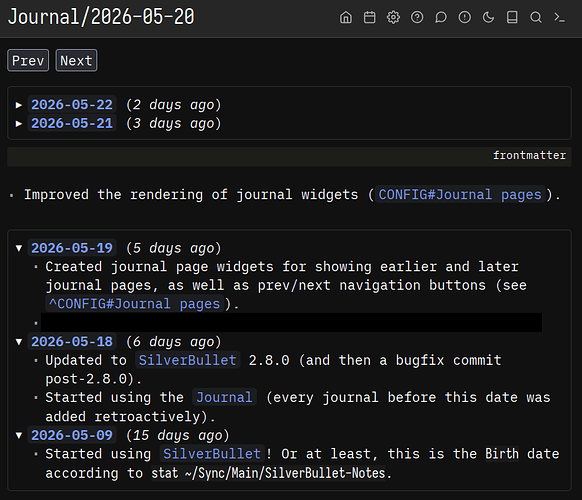Open the search magnifier icon
This screenshot has width=582, height=500.
[x=536, y=17]
